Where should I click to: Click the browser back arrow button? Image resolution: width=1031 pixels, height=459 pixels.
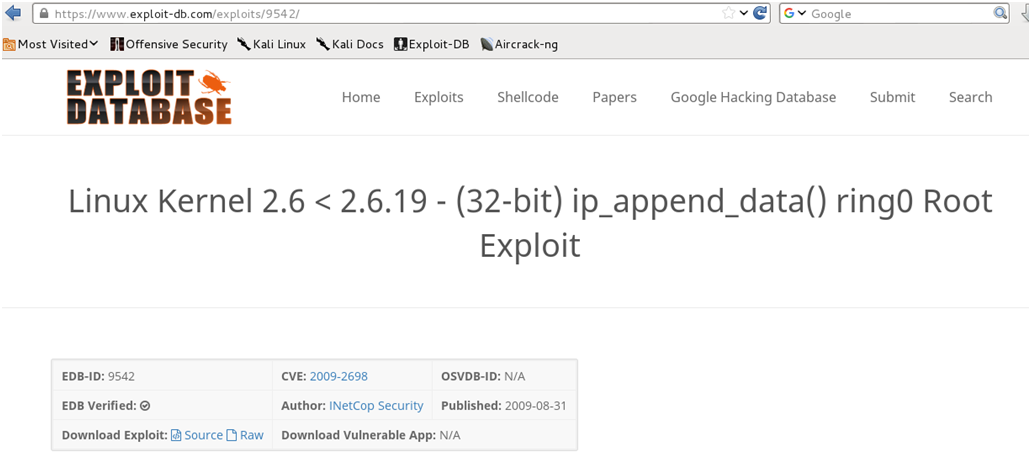[13, 13]
